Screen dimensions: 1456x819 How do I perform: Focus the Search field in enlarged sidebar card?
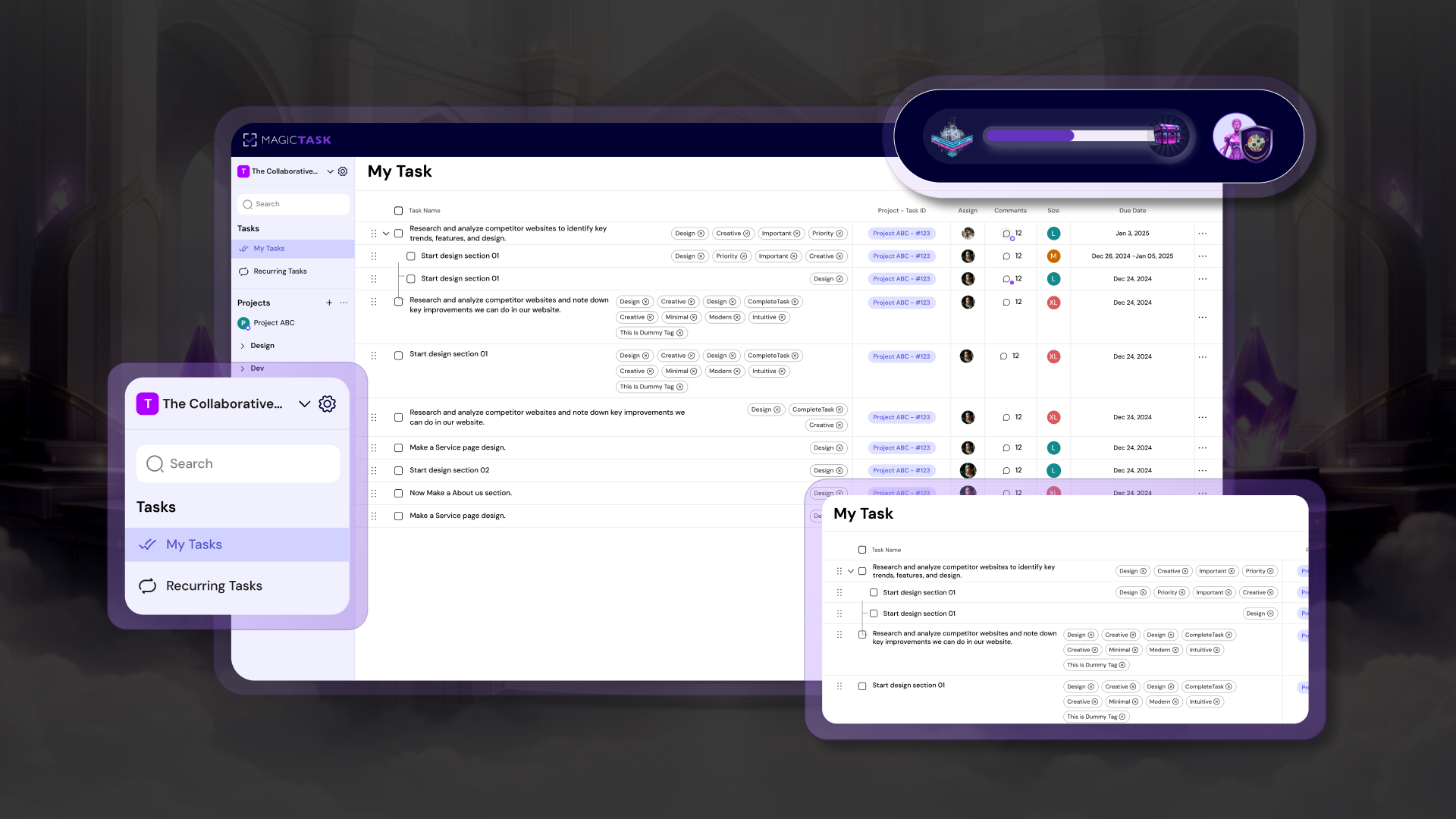(237, 463)
